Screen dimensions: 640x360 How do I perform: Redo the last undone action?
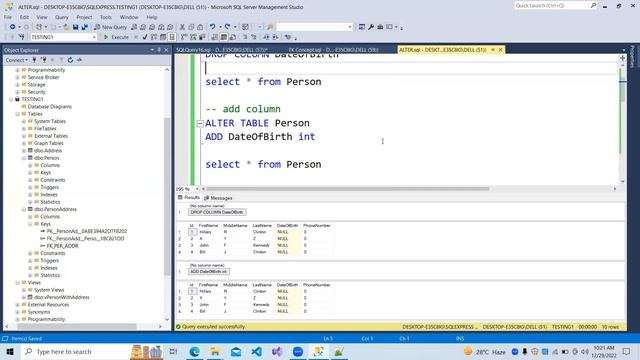pyautogui.click(x=228, y=27)
